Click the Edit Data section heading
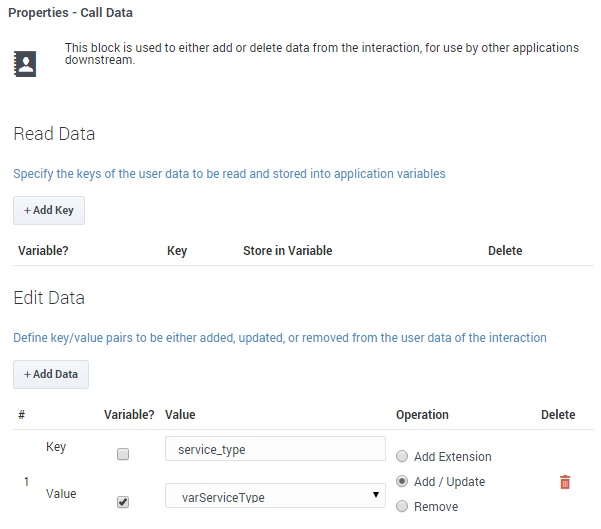This screenshot has height=529, width=601. tap(49, 298)
